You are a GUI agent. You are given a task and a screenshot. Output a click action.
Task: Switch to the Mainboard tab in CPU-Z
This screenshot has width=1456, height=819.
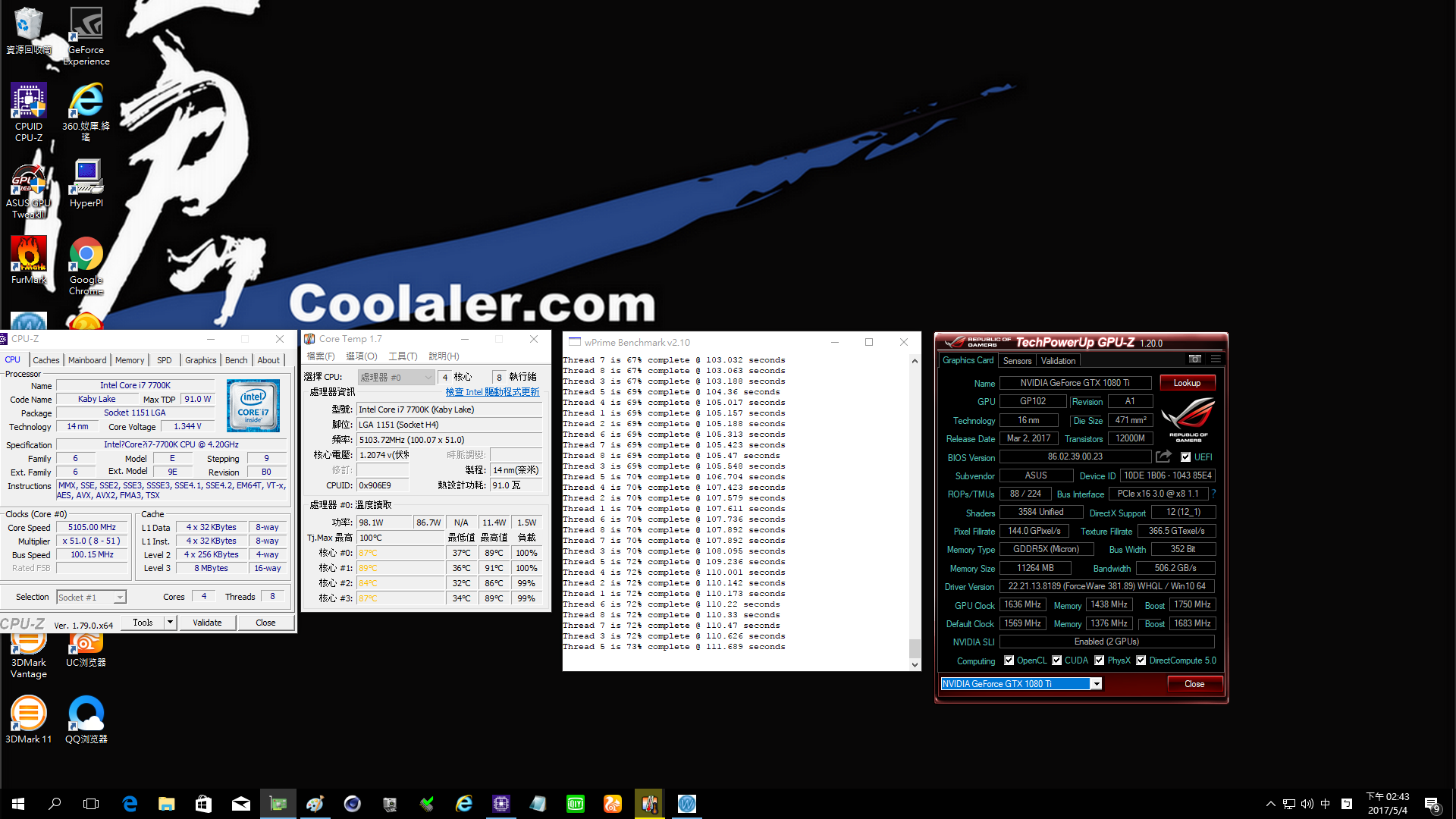tap(87, 360)
